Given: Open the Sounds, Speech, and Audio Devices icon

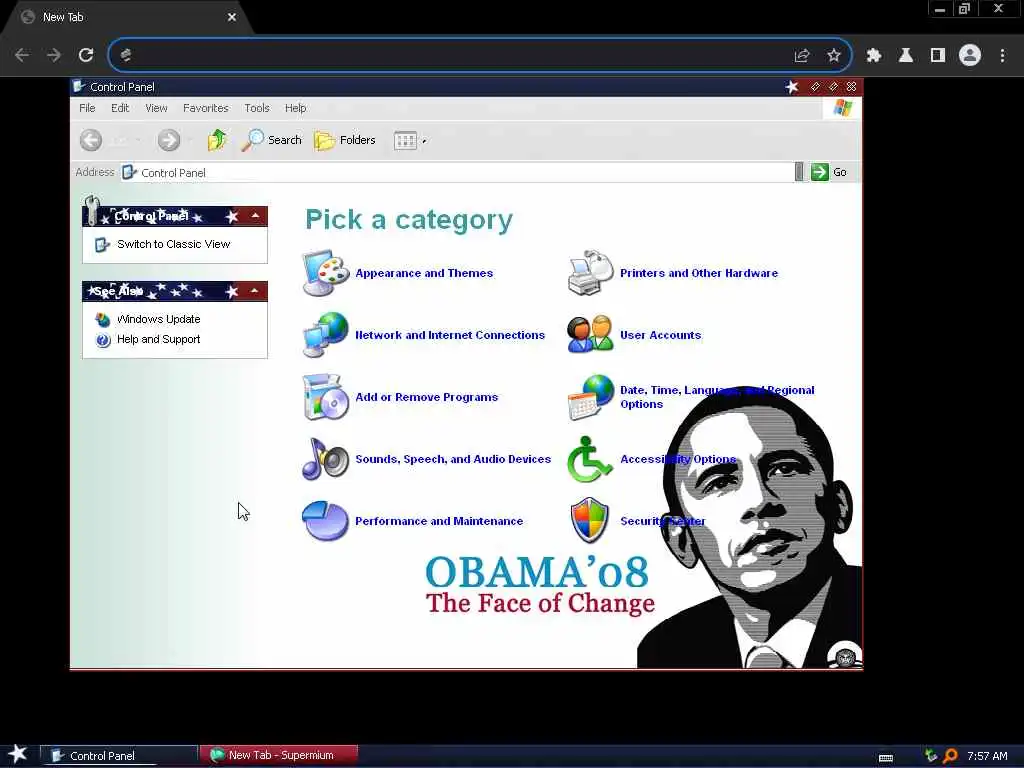Looking at the screenshot, I should (325, 459).
